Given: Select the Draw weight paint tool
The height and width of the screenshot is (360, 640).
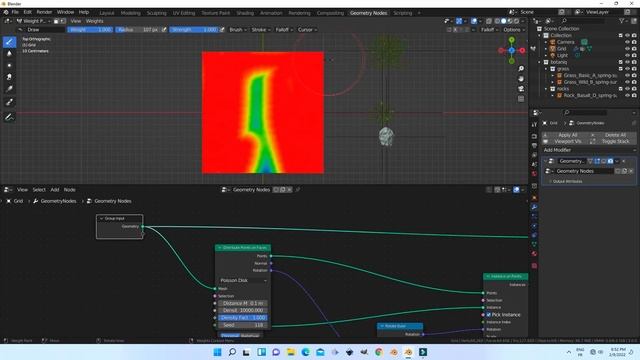Looking at the screenshot, I should point(9,42).
